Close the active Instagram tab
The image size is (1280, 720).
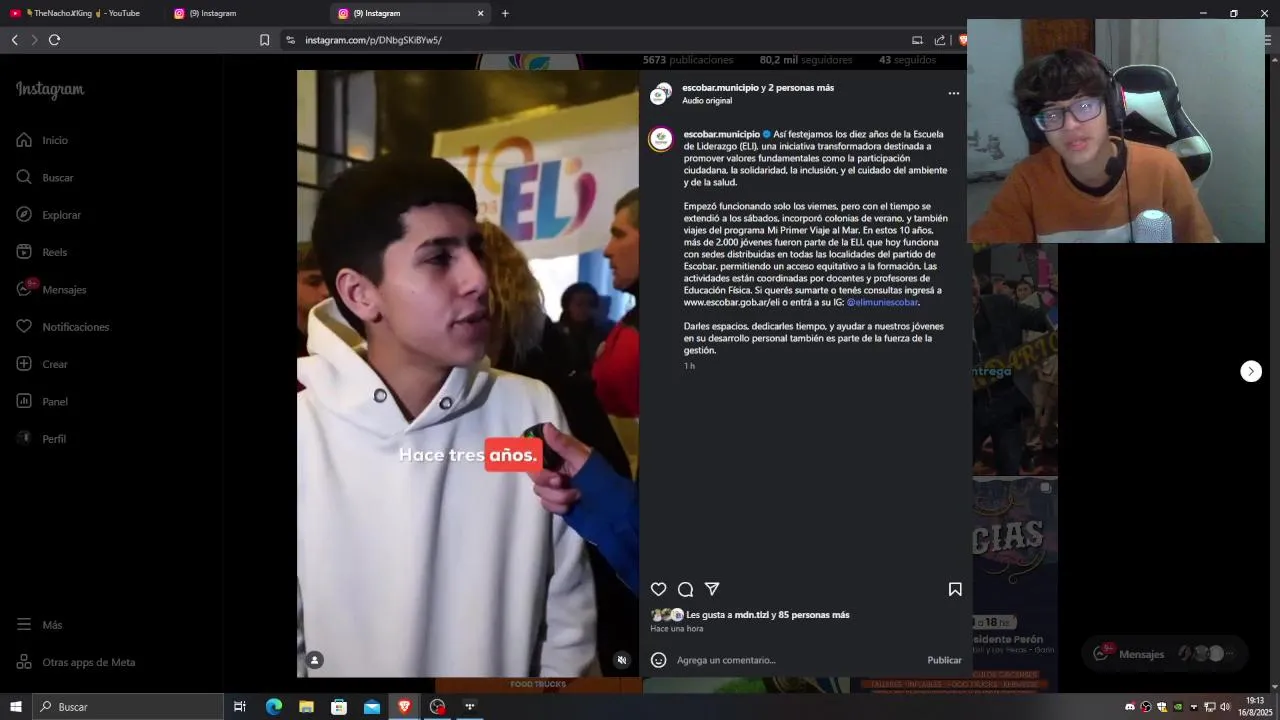480,13
